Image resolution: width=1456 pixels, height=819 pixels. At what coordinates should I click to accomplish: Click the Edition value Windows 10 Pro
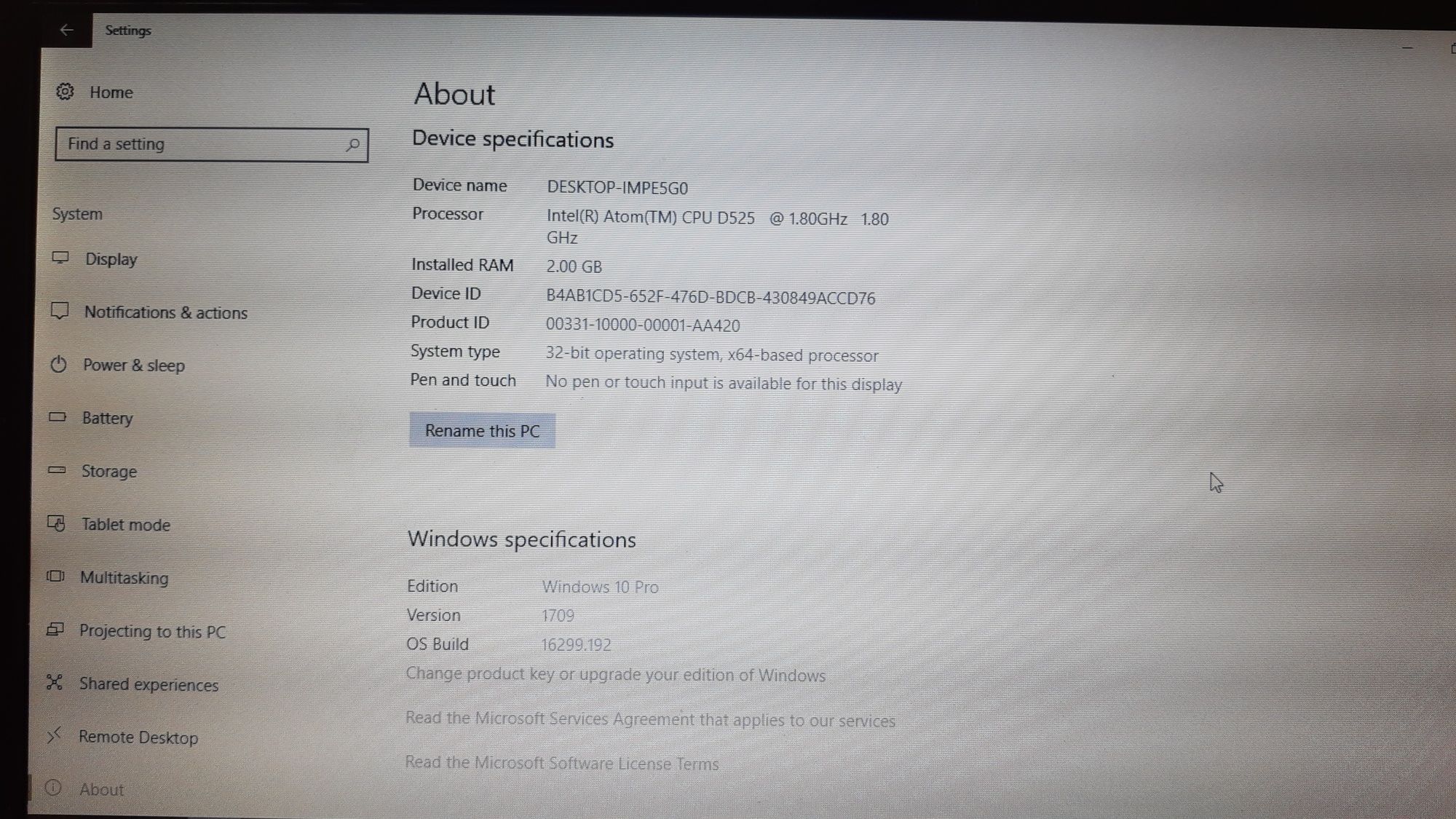[x=600, y=587]
